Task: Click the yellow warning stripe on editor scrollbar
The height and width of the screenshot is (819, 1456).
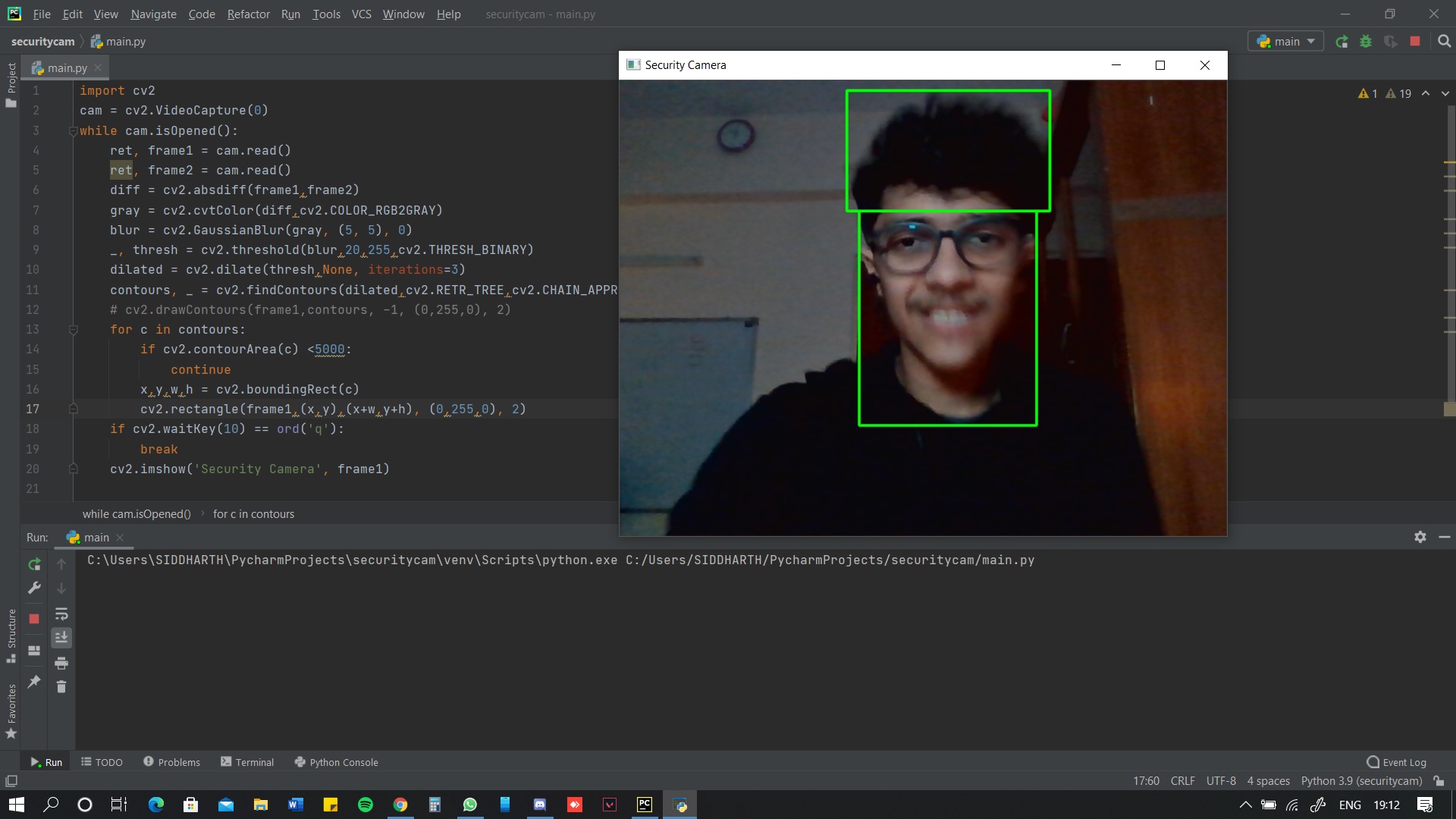Action: coord(1449,163)
